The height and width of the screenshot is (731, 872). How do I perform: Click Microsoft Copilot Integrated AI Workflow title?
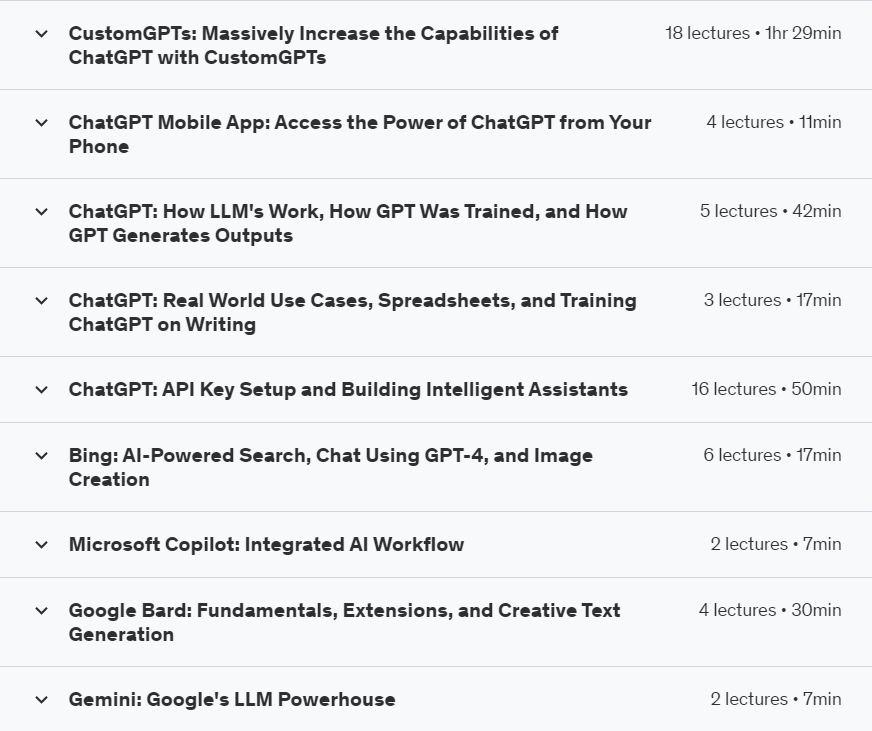pos(266,545)
